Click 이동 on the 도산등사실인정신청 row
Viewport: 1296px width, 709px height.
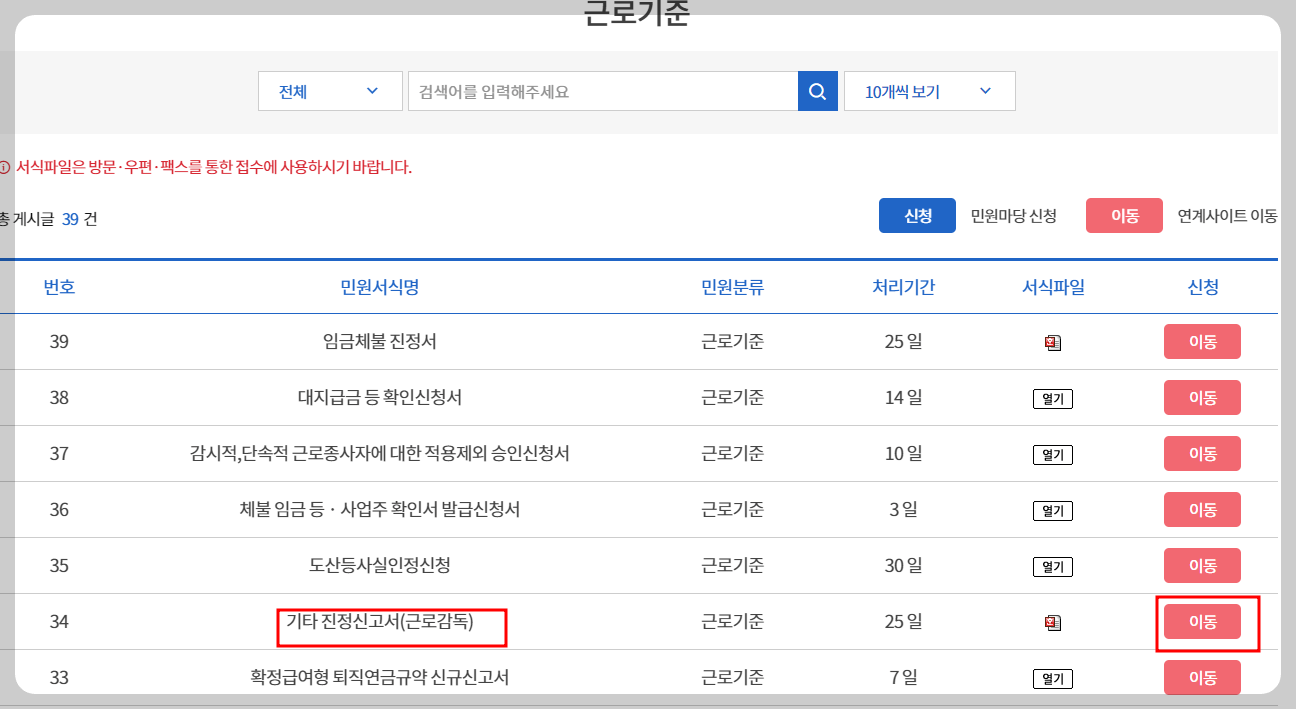point(1202,566)
